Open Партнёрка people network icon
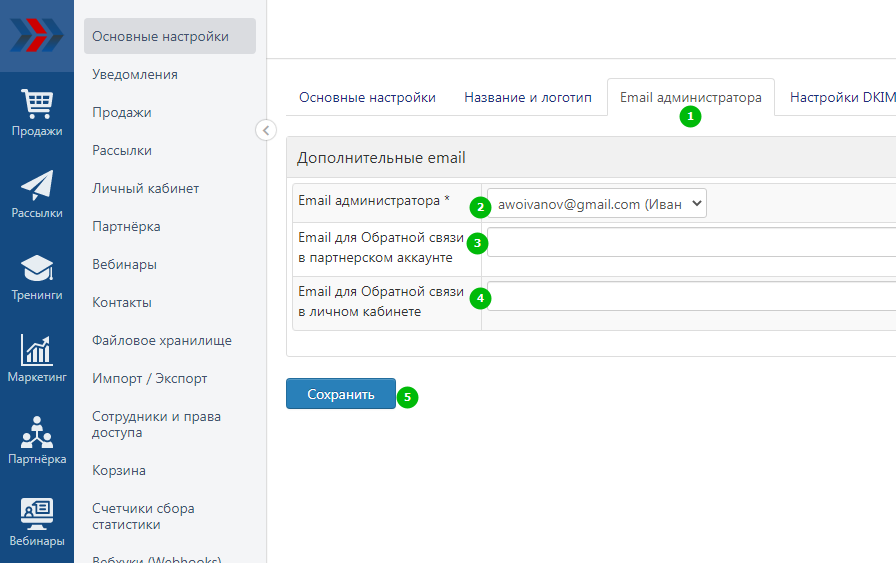This screenshot has height=563, width=896. (37, 433)
